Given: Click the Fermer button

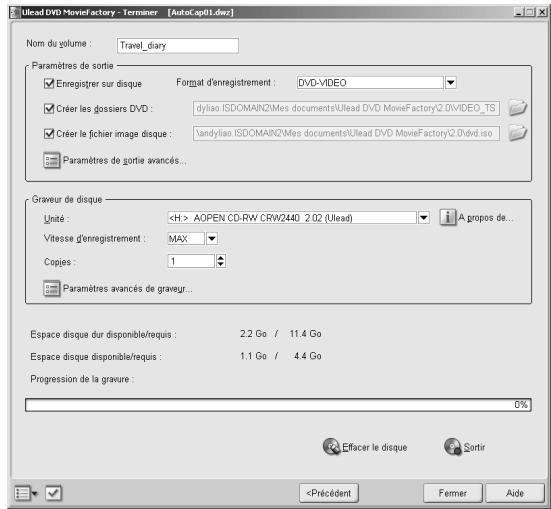Looking at the screenshot, I should [x=453, y=493].
